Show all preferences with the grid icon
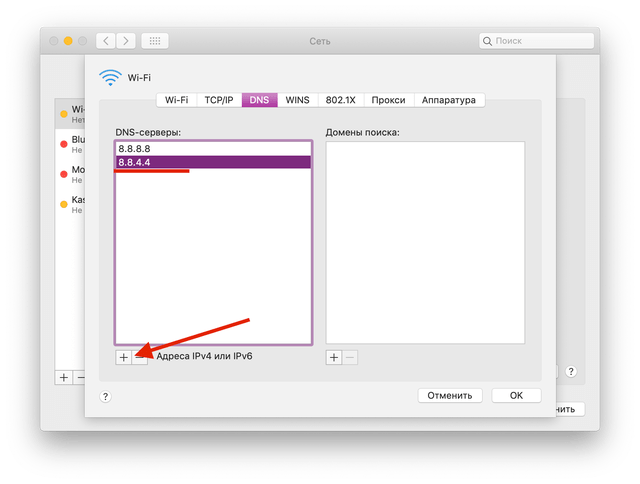This screenshot has height=484, width=640. click(x=155, y=41)
